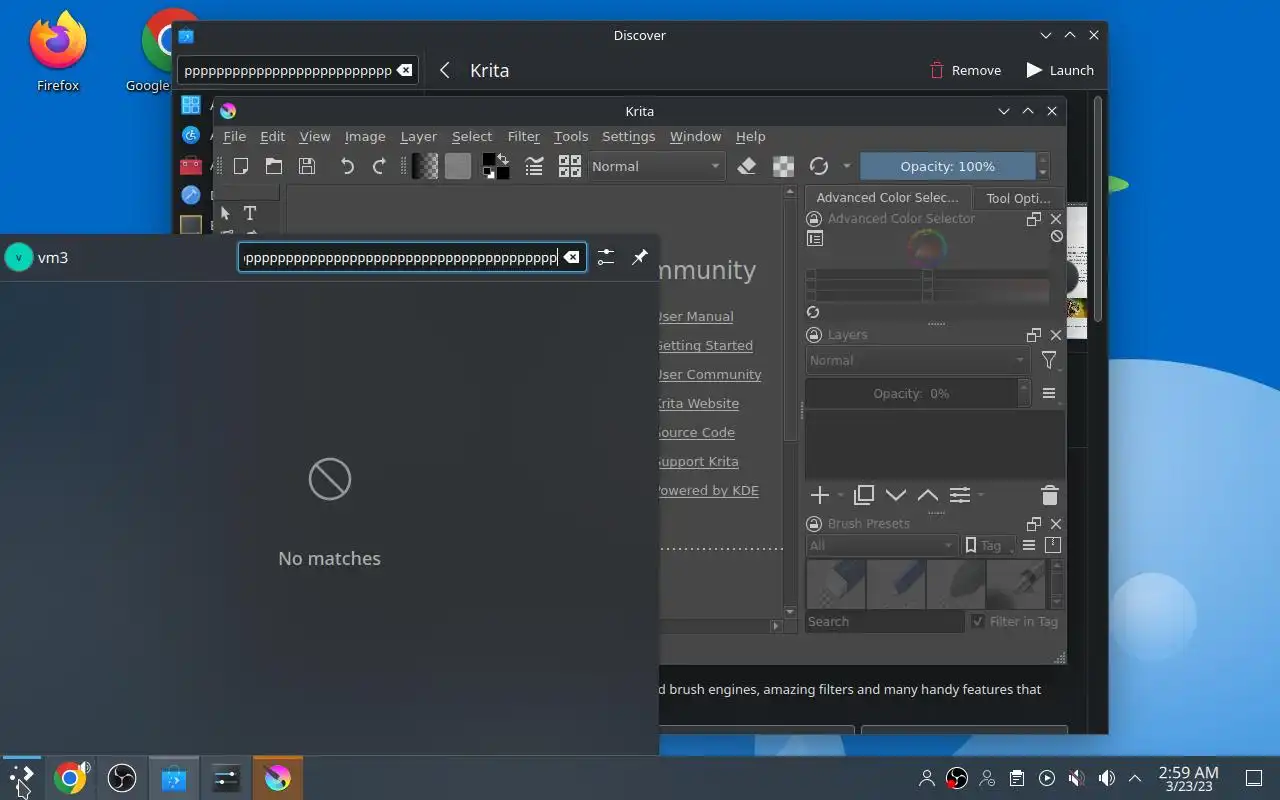
Task: Click the Layers Opacity 0% slider
Action: tap(911, 393)
